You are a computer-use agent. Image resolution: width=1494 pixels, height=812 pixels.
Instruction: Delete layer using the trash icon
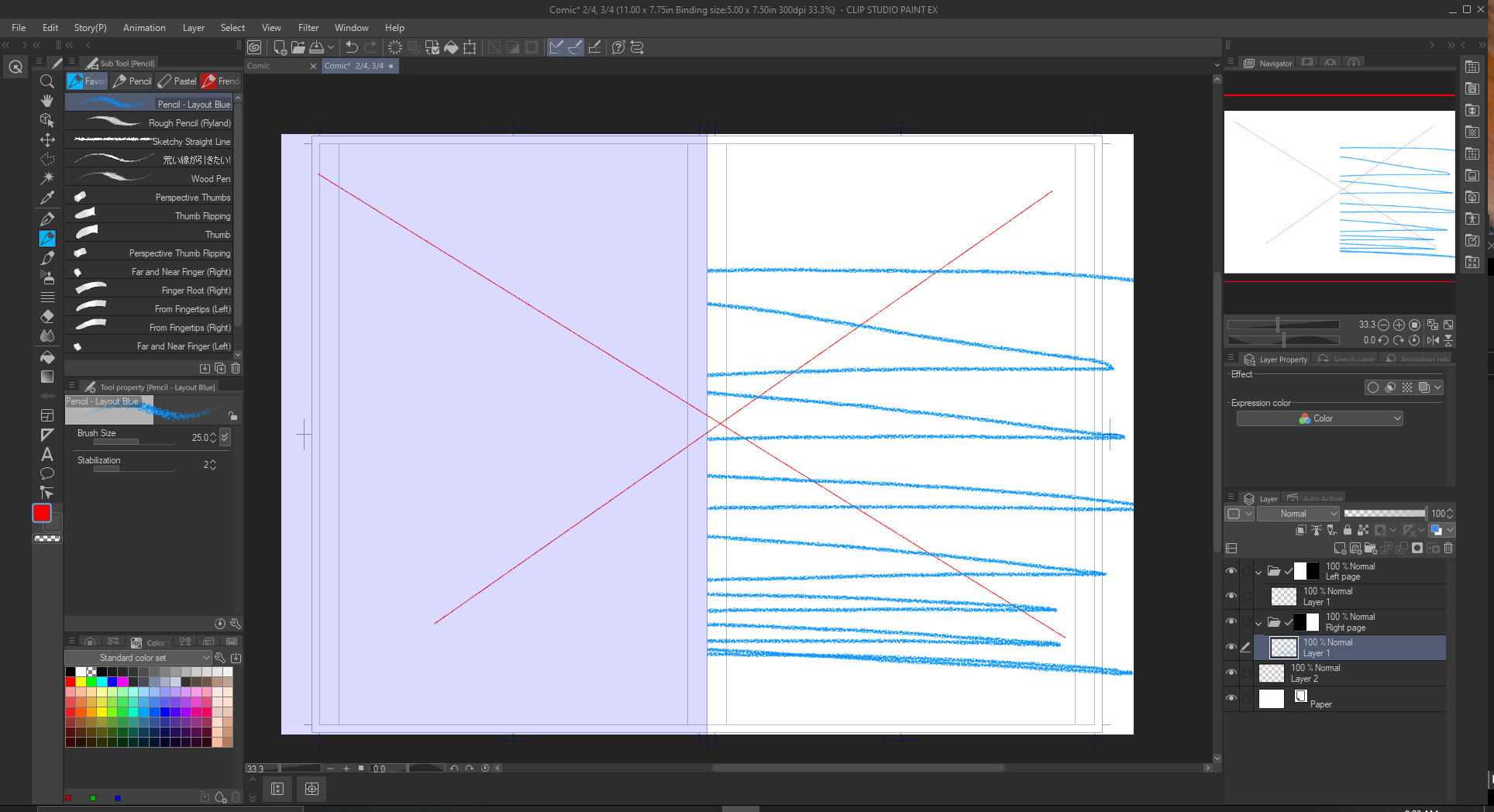click(1448, 549)
